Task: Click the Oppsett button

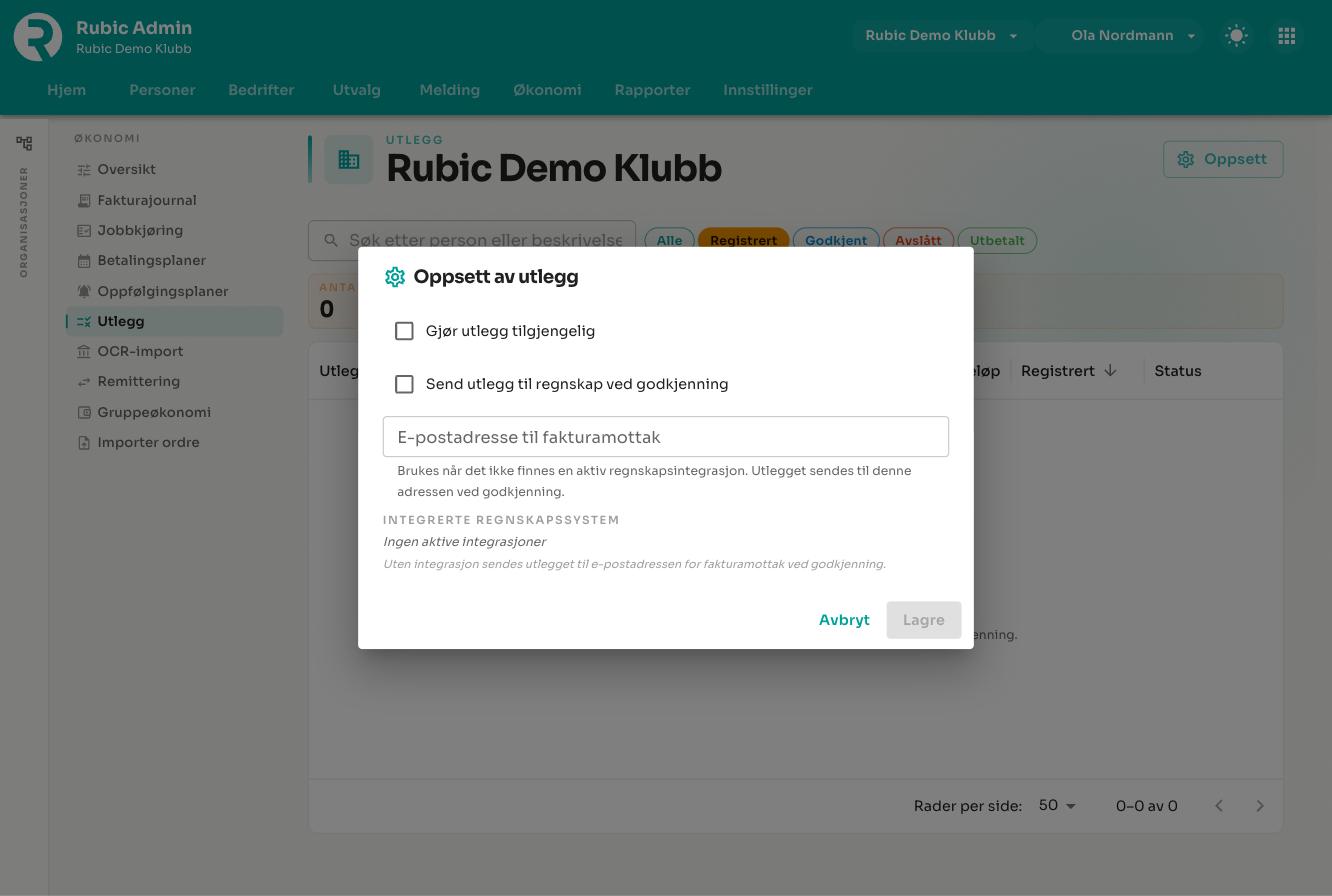Action: [1223, 160]
